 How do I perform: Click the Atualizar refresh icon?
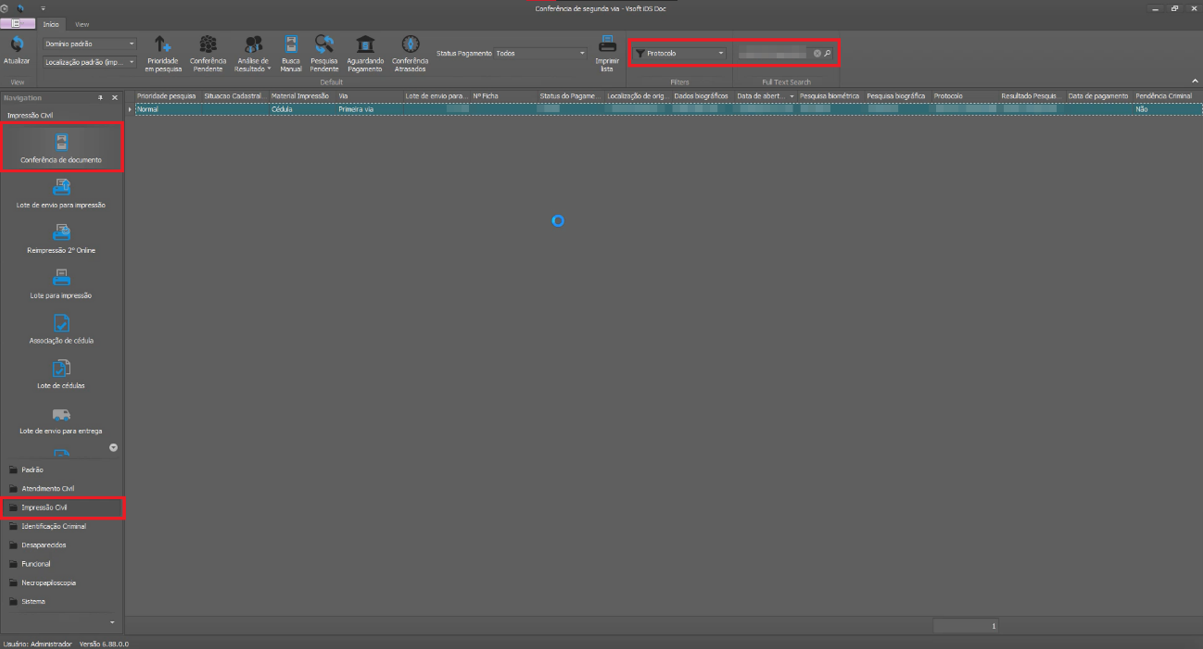click(x=16, y=45)
